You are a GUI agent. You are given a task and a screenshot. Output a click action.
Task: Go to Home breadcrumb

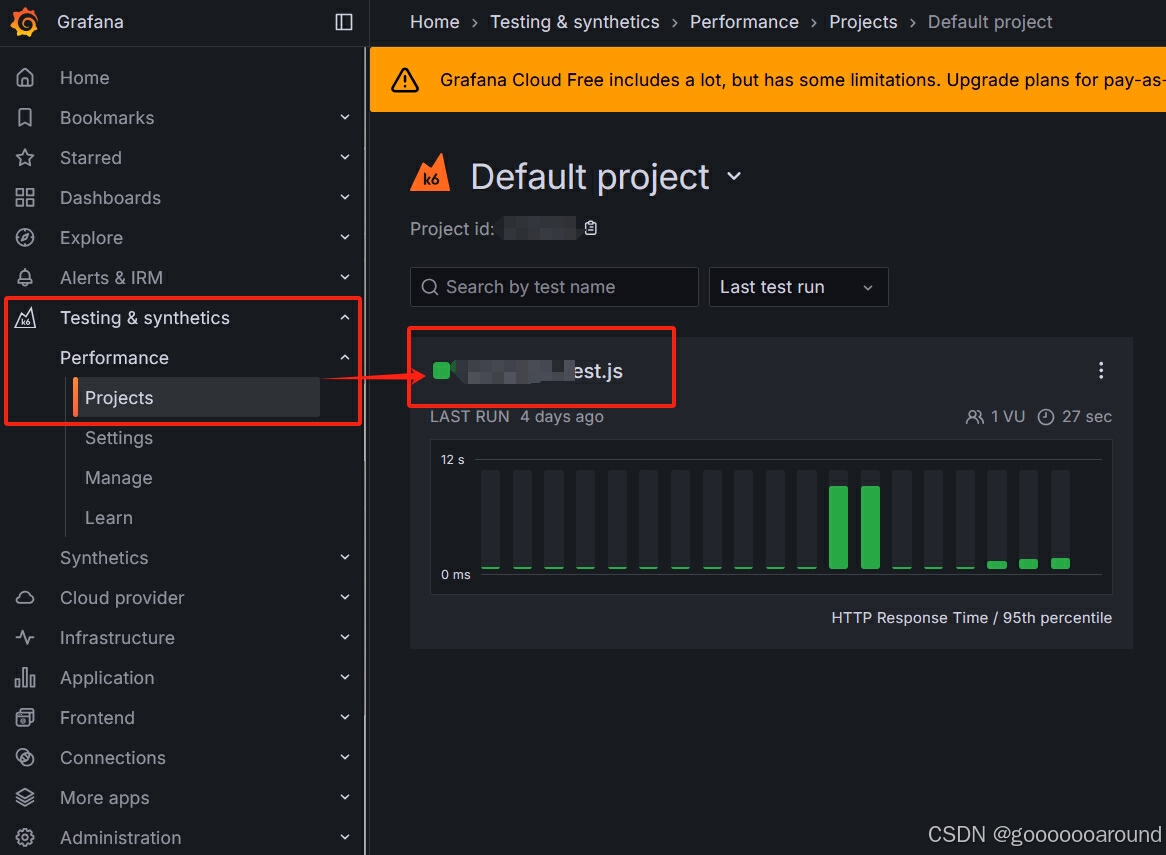[x=434, y=22]
